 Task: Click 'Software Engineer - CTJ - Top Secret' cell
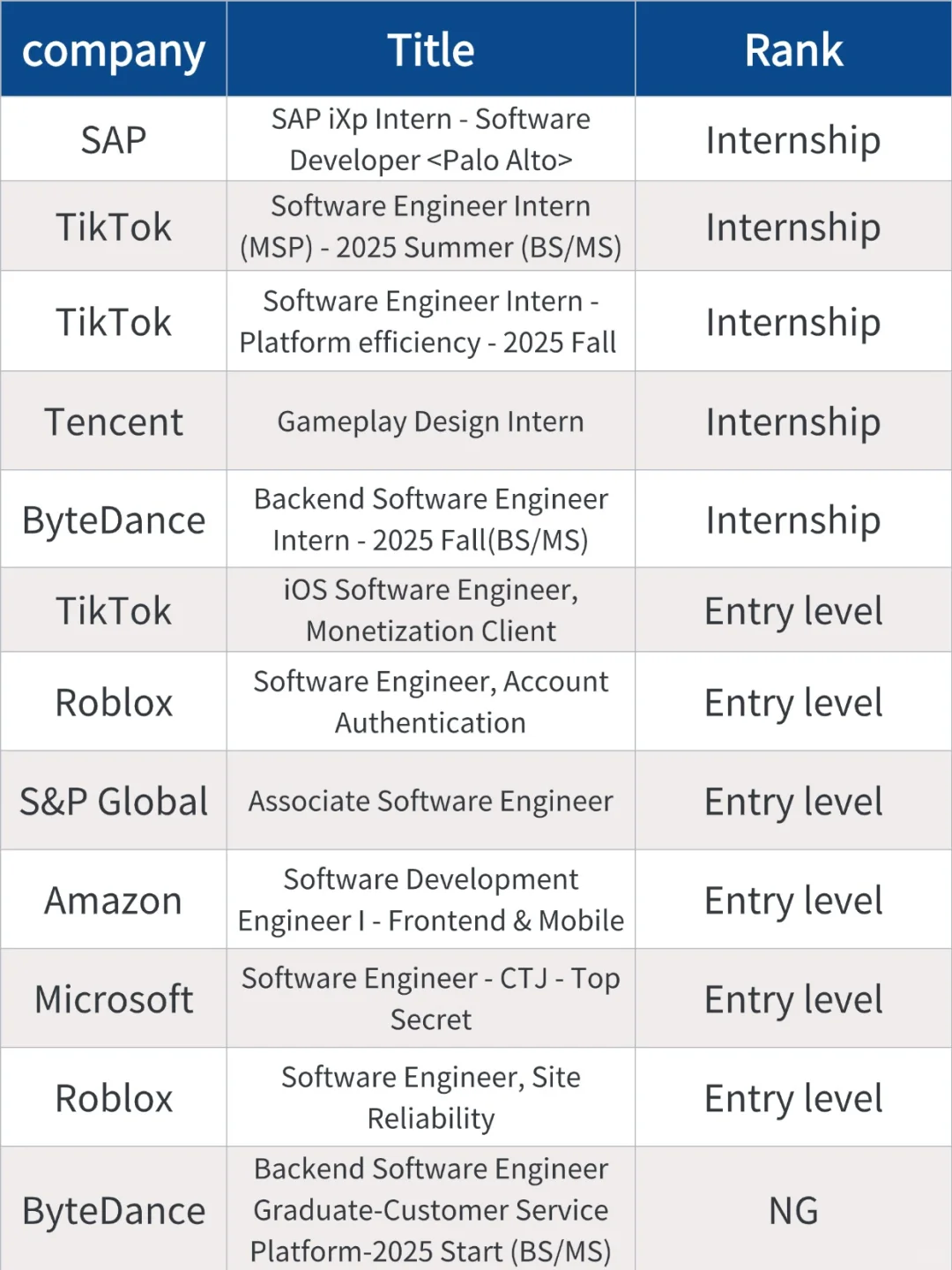(431, 998)
